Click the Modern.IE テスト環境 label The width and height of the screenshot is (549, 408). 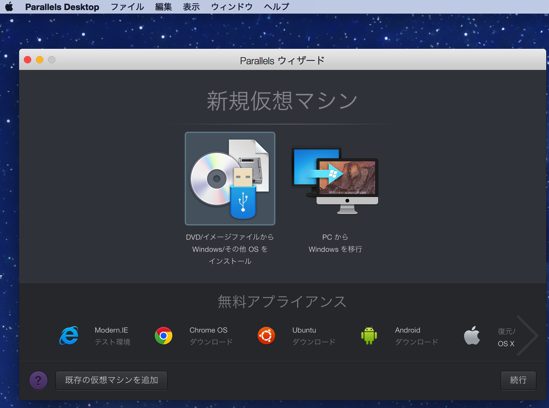click(x=112, y=336)
